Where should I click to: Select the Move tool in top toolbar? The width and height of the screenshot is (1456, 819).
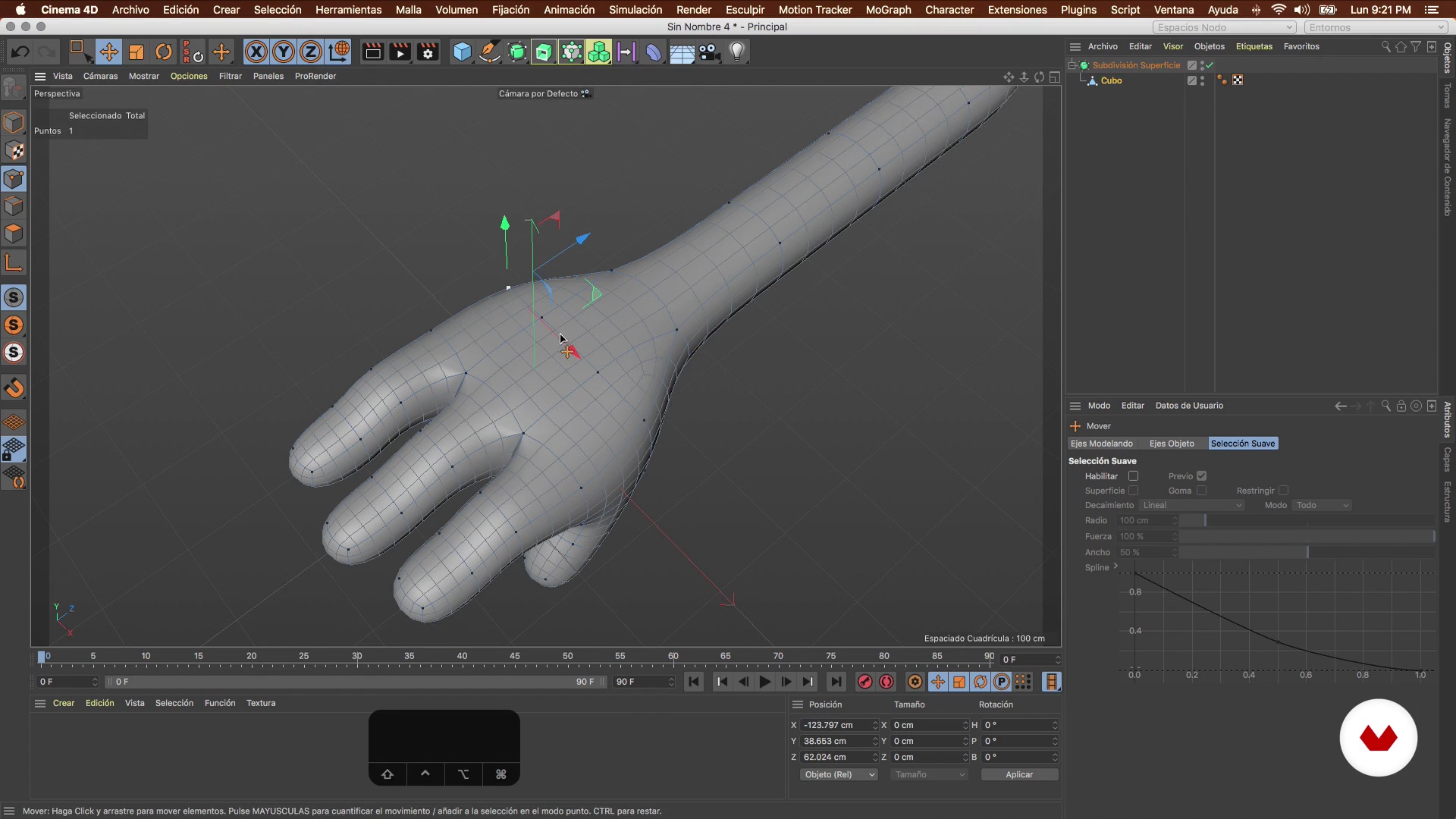click(x=108, y=52)
